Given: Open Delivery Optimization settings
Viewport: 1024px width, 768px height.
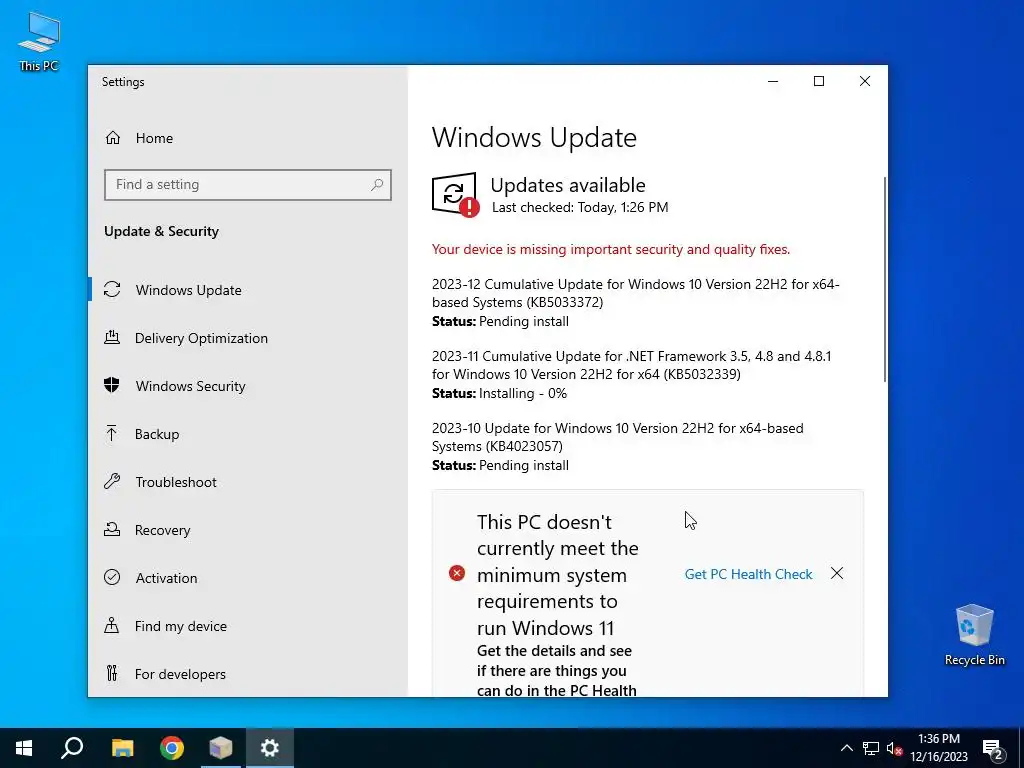Looking at the screenshot, I should (x=248, y=338).
